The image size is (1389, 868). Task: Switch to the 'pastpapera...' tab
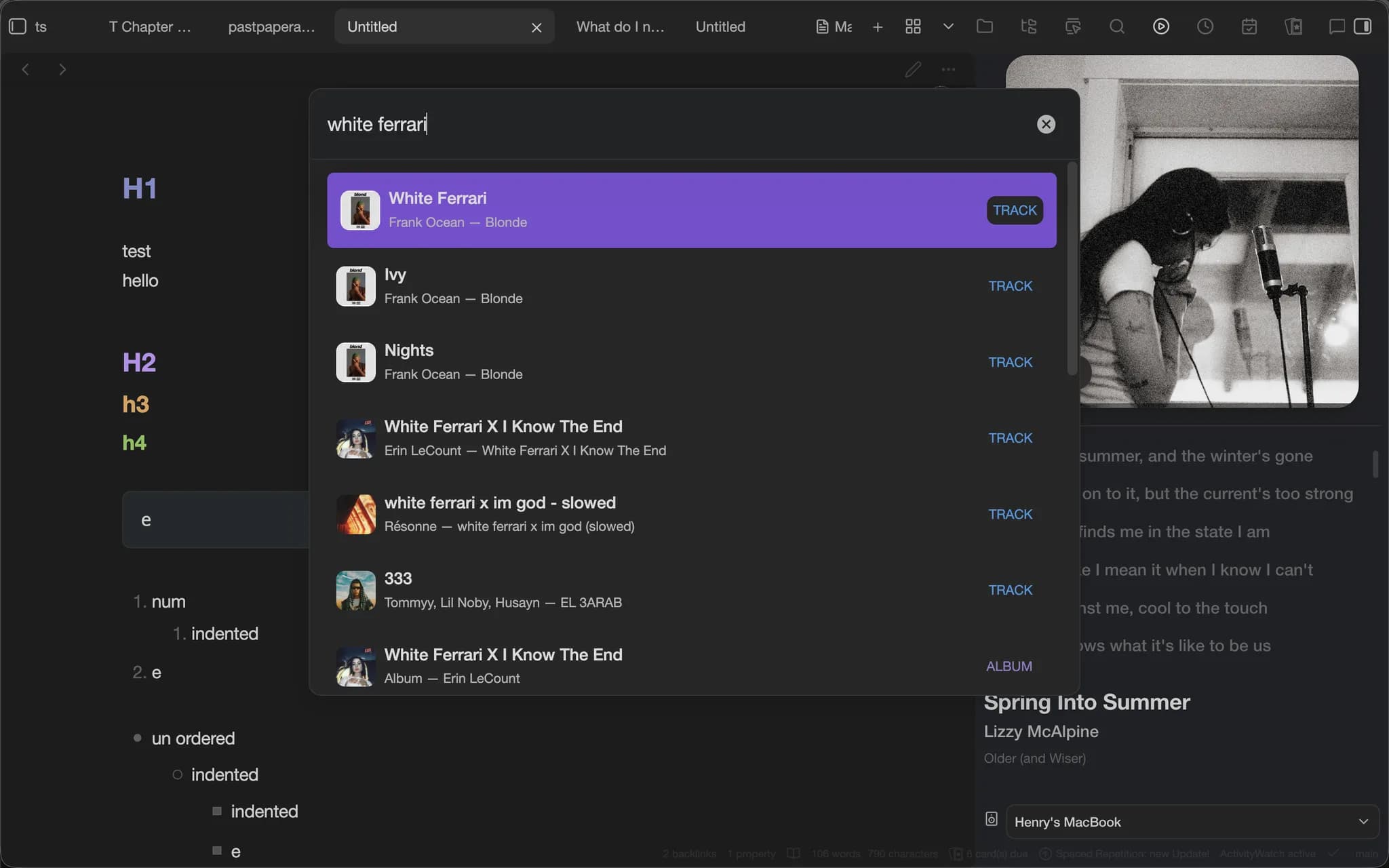[271, 26]
